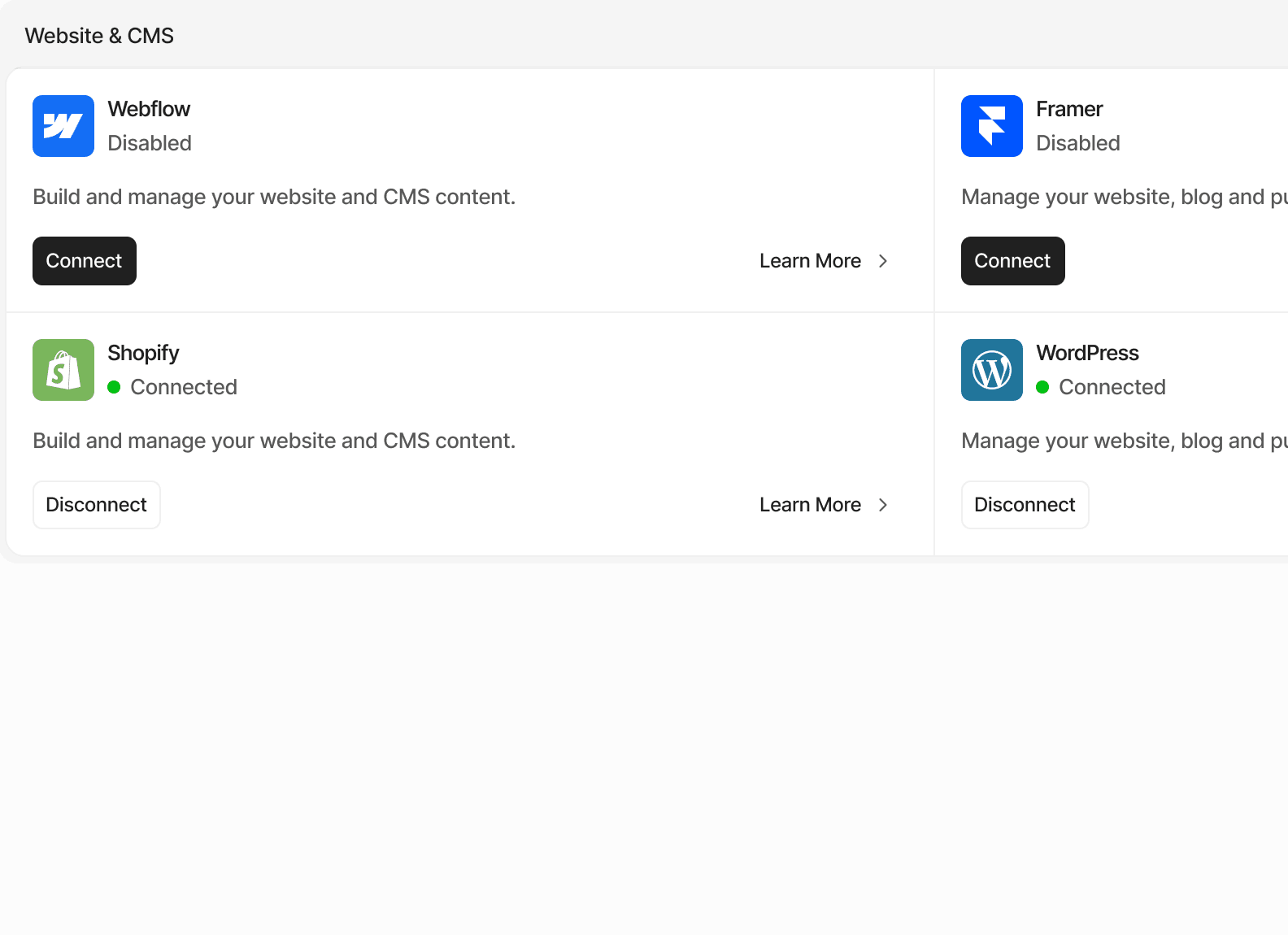Click the WordPress description text

[x=1125, y=441]
